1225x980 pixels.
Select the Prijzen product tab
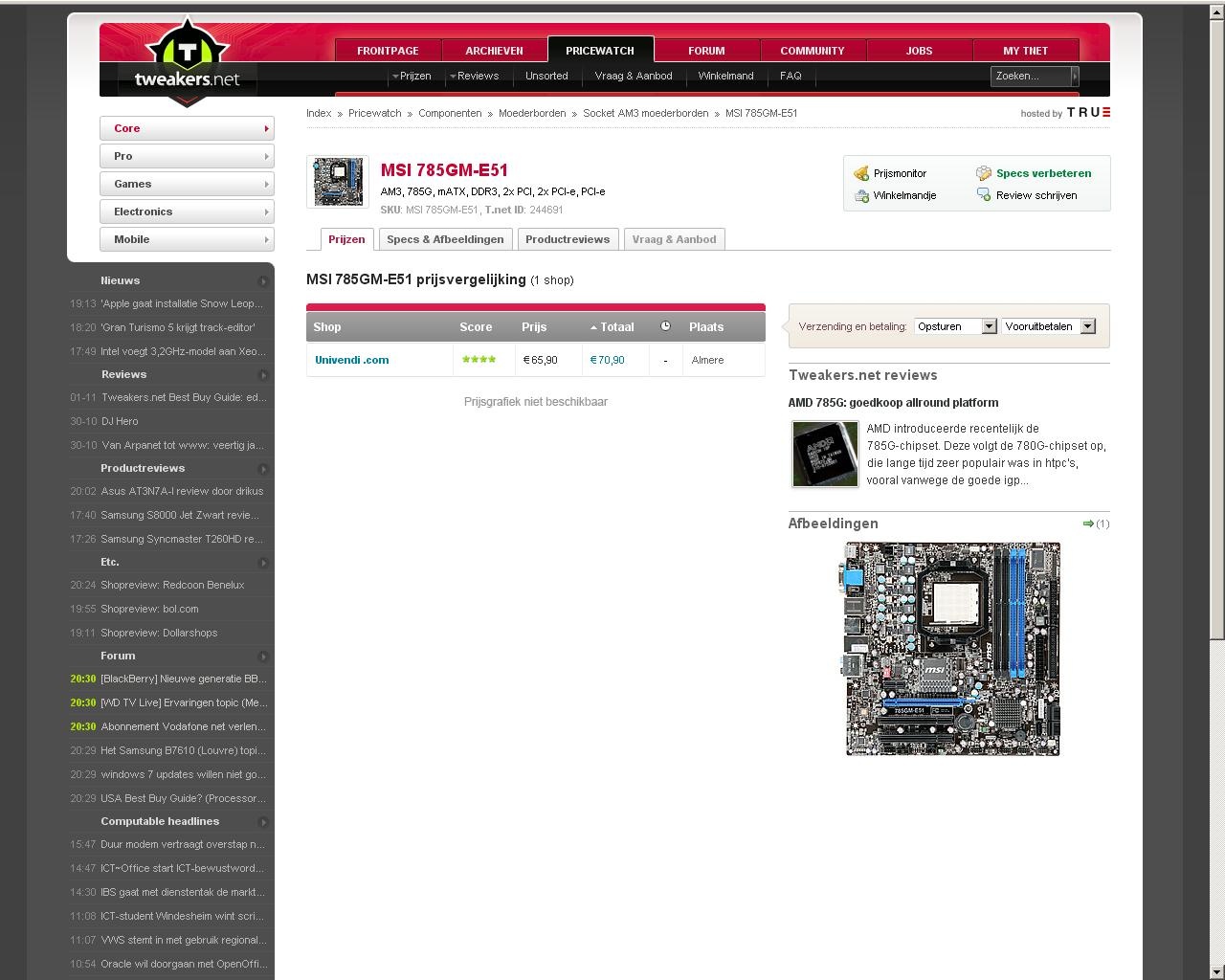(346, 239)
